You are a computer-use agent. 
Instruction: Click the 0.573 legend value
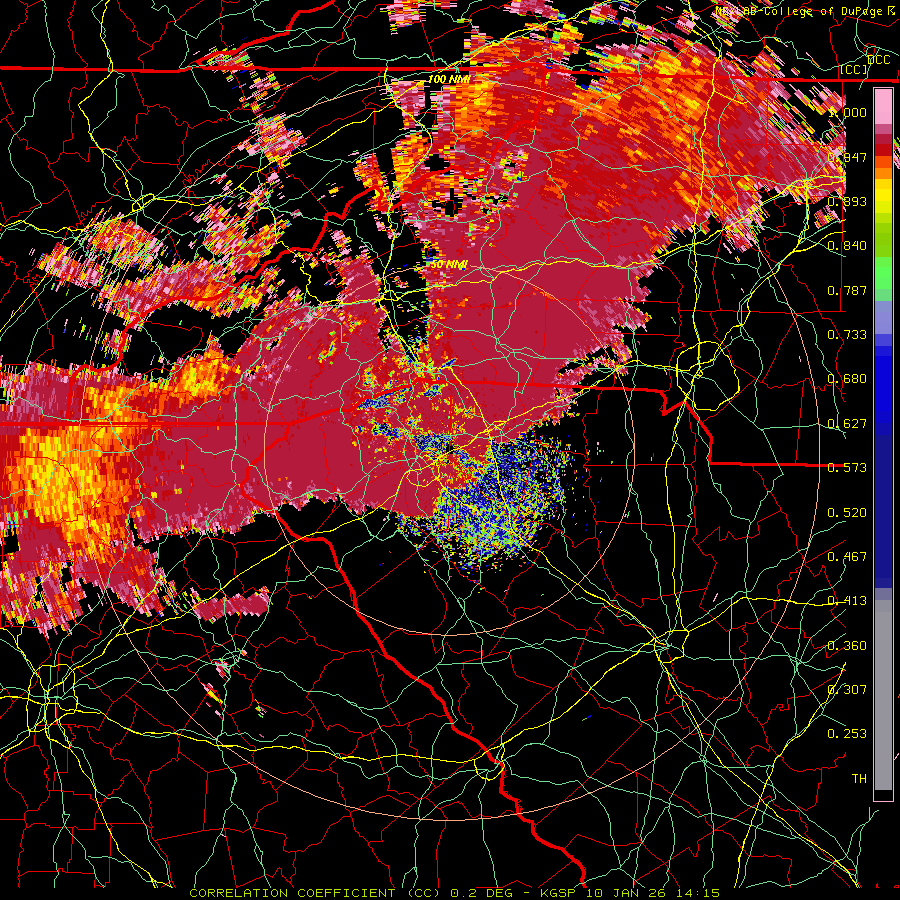point(847,467)
